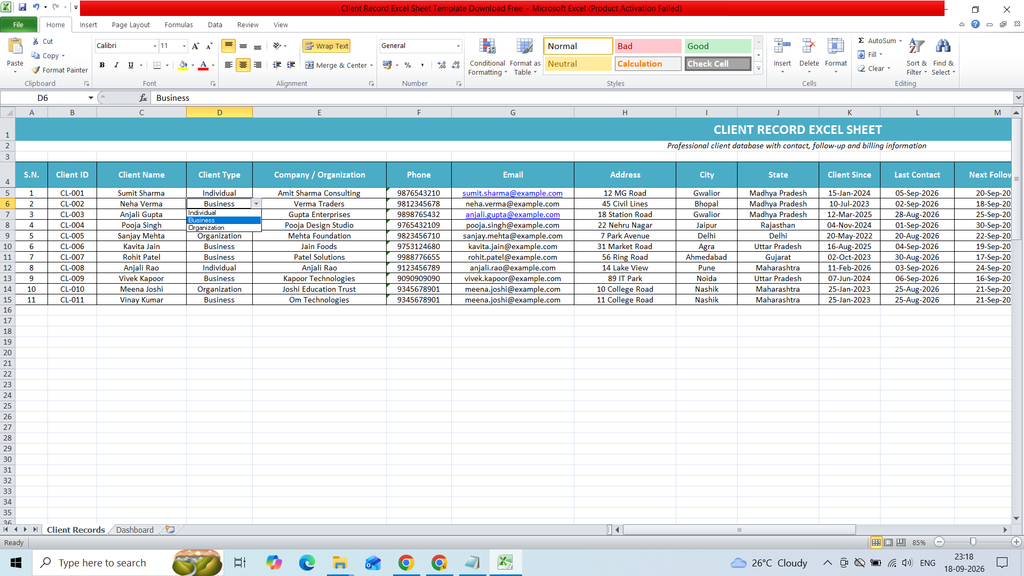1024x576 pixels.
Task: Open the Name Box dropdown arrow
Action: click(91, 98)
